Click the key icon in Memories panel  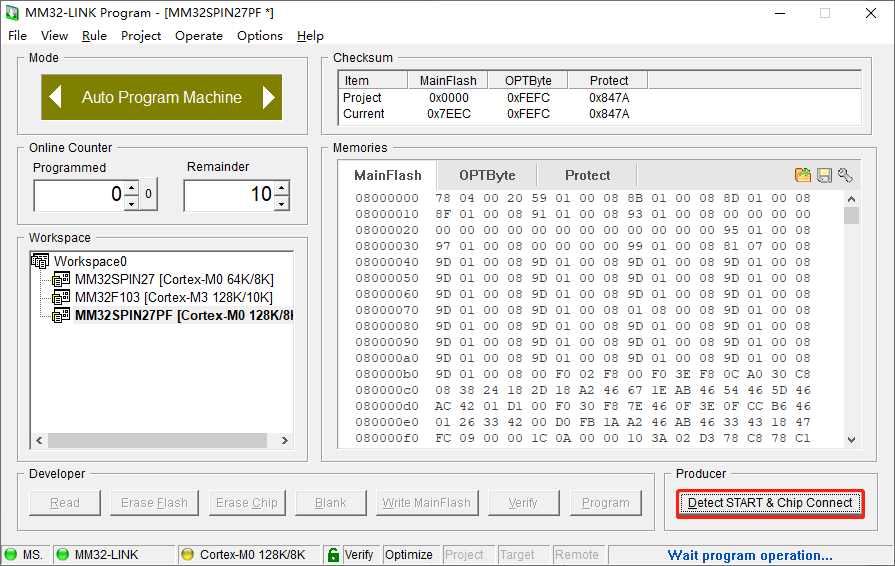click(845, 175)
